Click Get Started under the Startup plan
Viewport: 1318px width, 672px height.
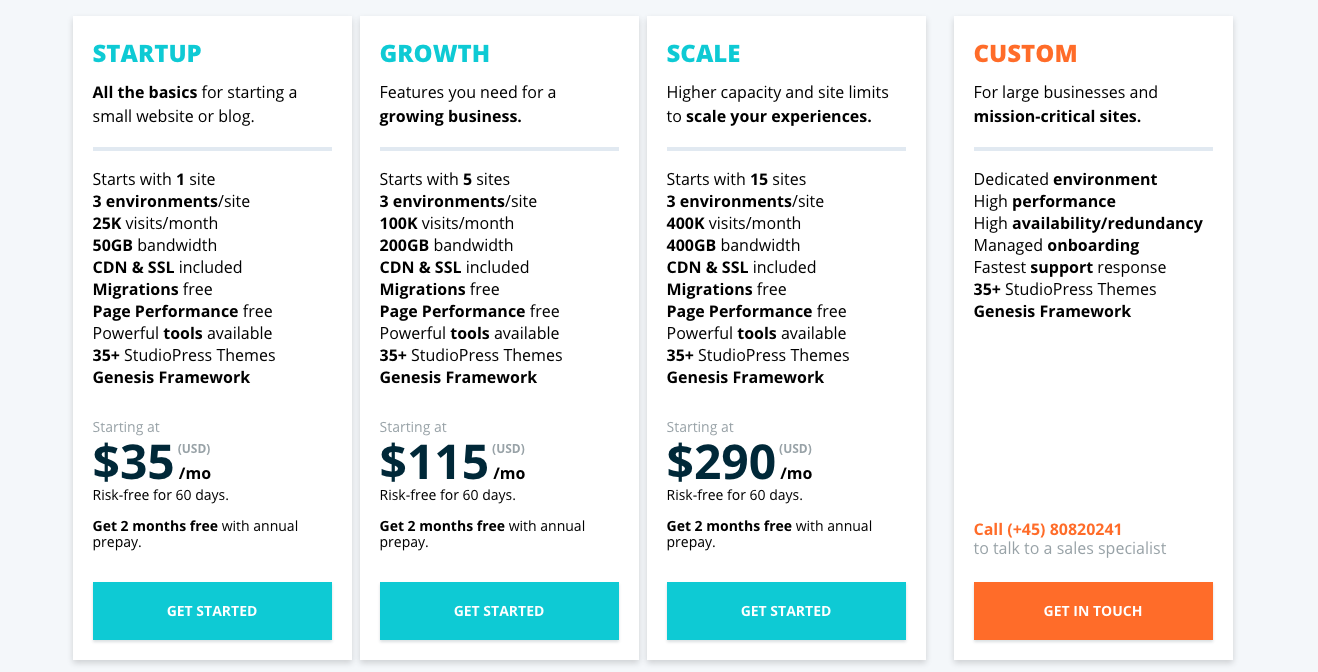click(212, 611)
